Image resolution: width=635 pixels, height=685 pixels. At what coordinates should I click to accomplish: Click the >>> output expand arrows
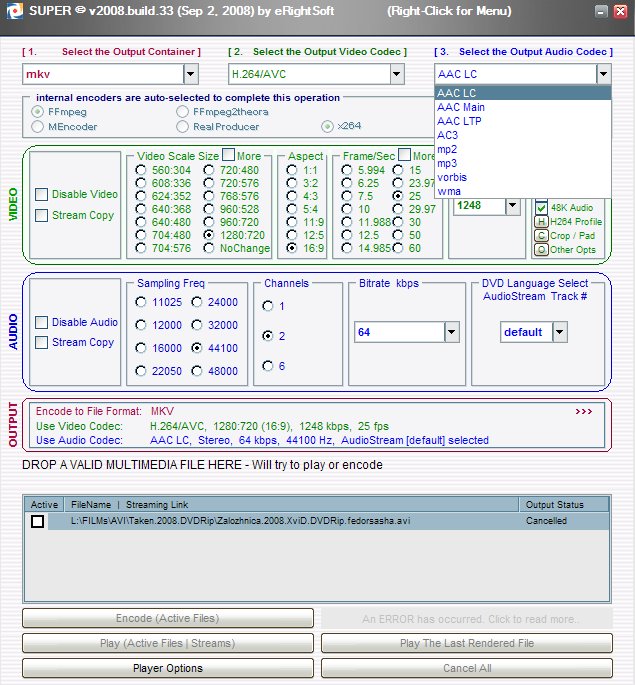(583, 412)
